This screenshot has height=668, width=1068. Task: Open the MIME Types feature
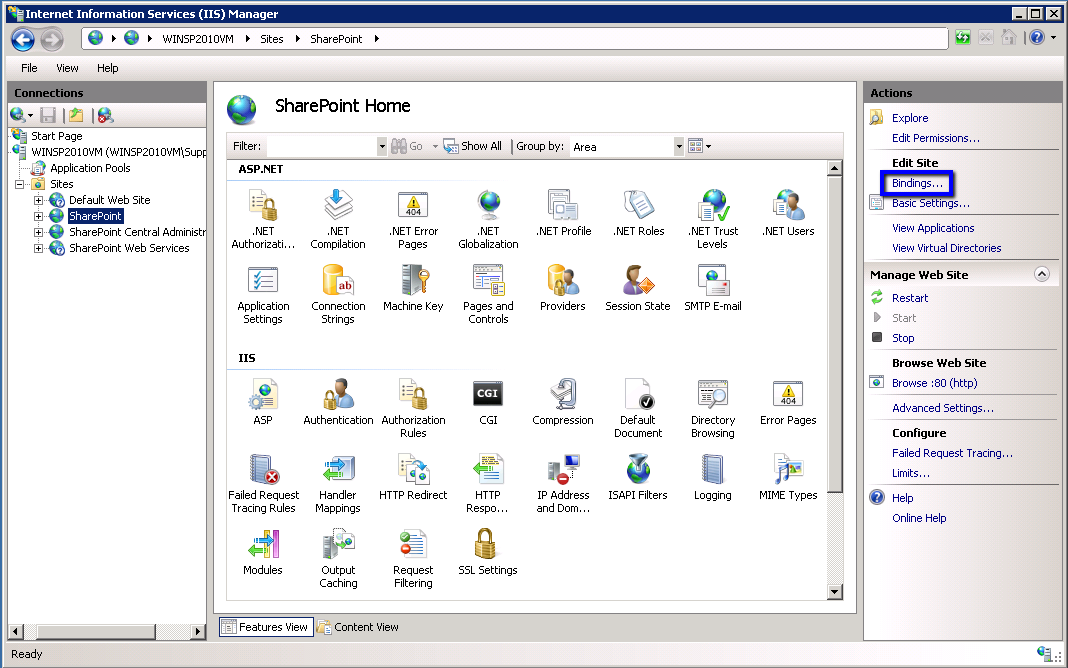point(788,471)
